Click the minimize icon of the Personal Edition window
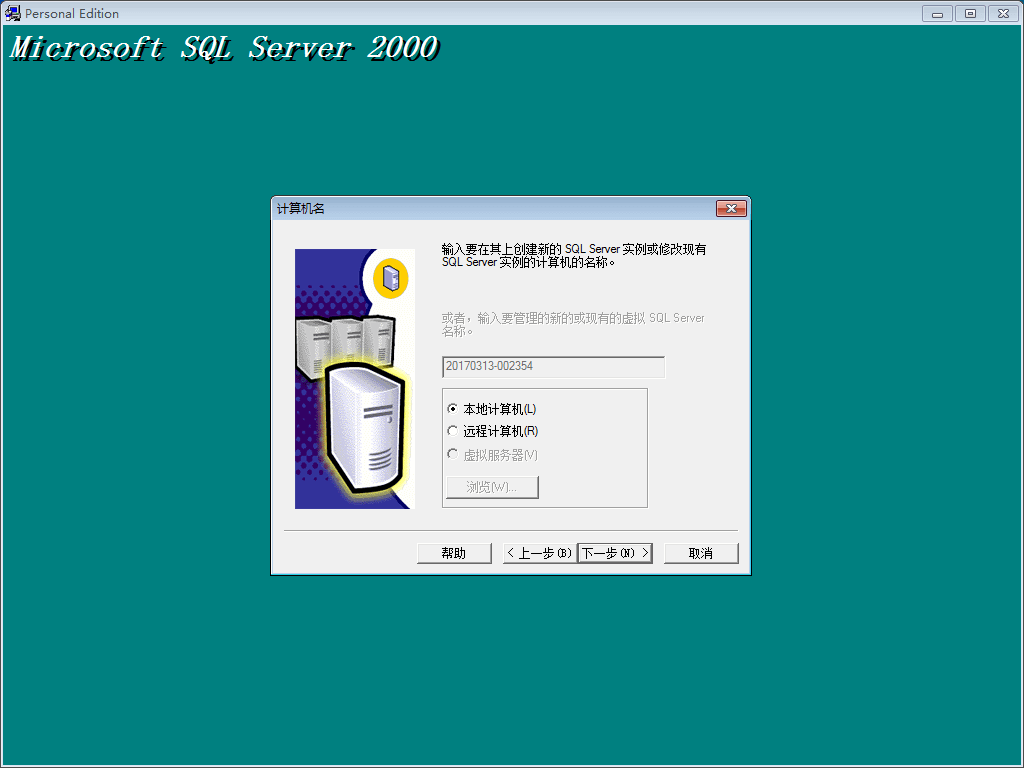Viewport: 1024px width, 768px height. (937, 13)
